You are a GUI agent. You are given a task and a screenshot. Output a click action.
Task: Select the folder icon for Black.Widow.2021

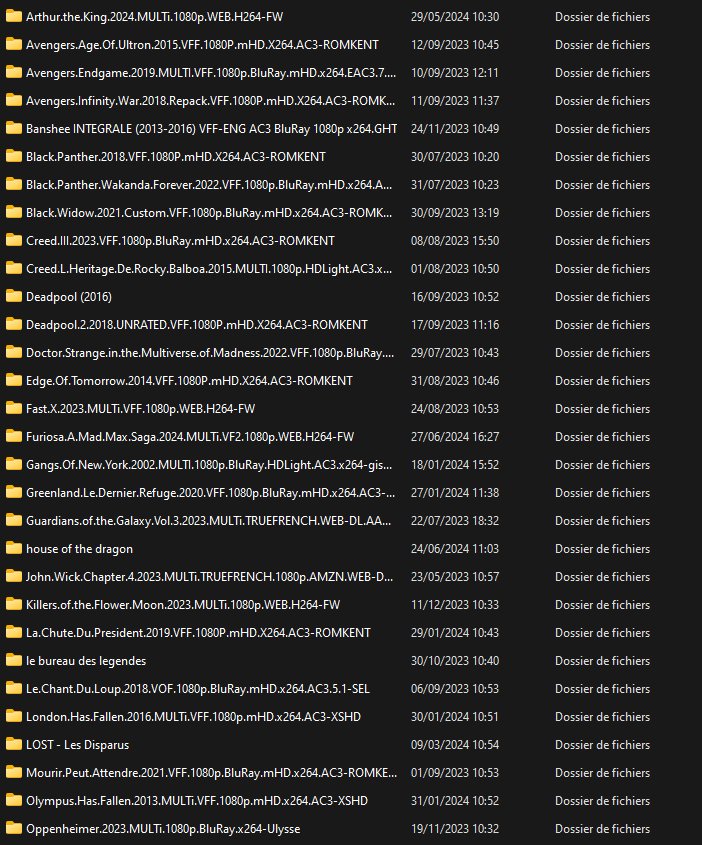click(x=13, y=212)
